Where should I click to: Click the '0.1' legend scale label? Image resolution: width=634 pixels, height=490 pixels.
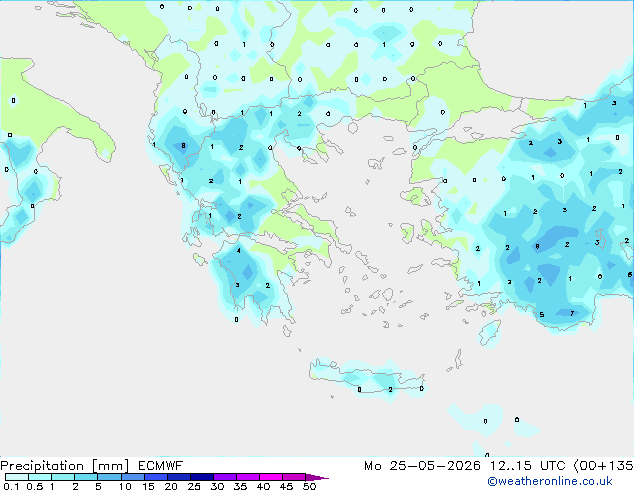point(11,486)
